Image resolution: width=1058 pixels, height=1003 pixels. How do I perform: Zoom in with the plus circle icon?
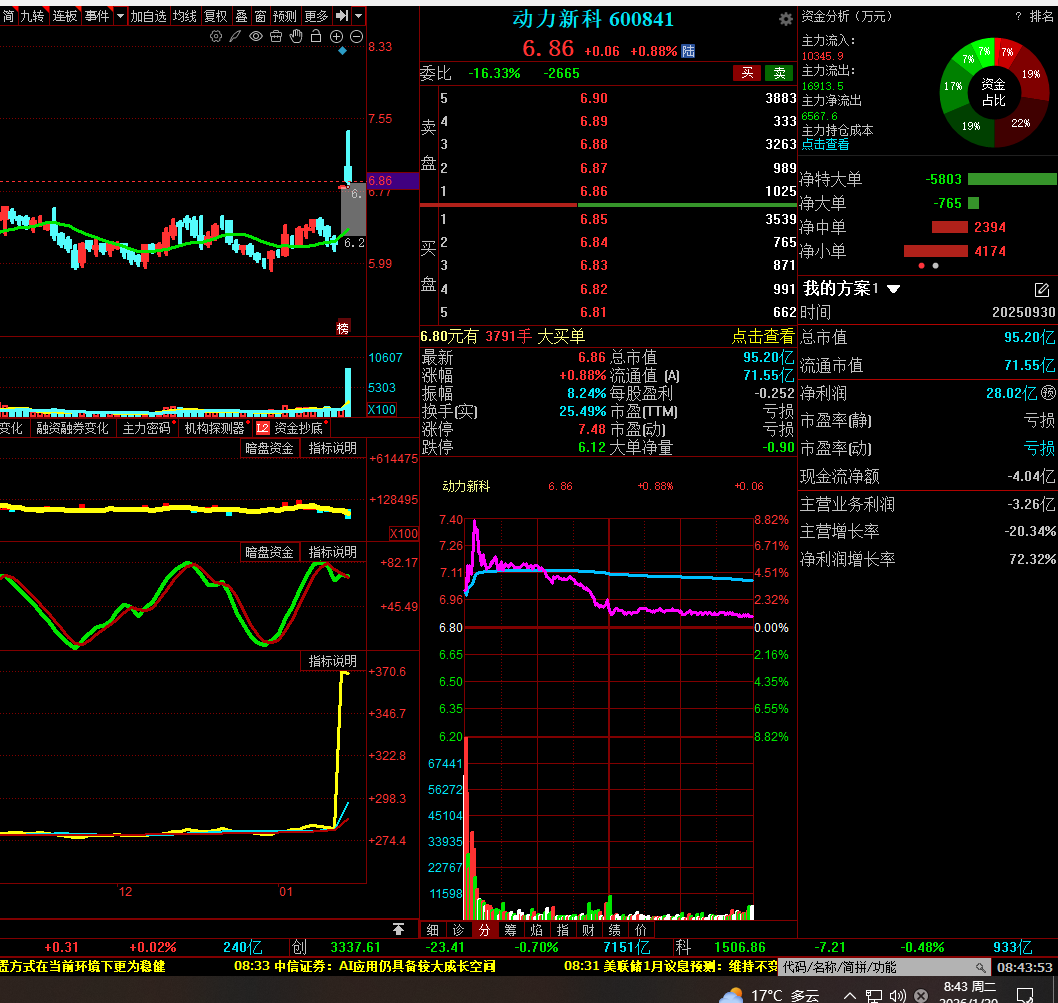(x=337, y=36)
